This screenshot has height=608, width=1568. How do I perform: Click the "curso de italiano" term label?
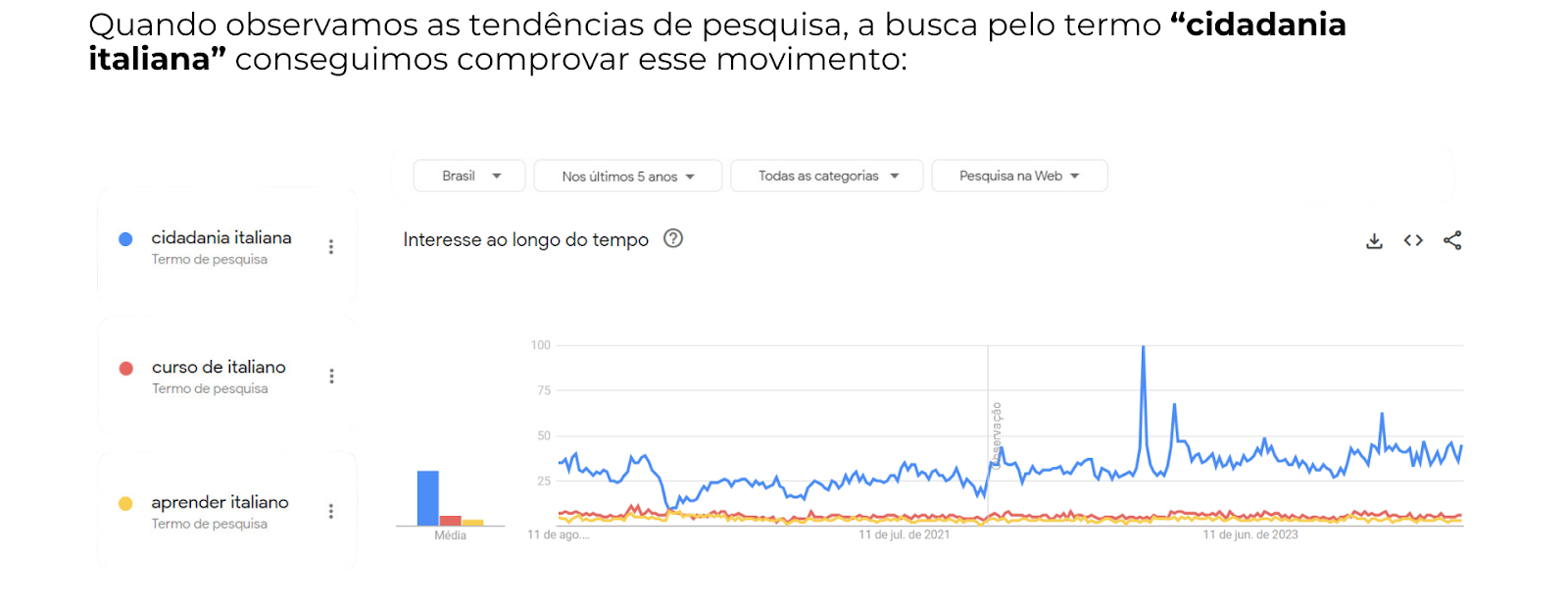[218, 368]
